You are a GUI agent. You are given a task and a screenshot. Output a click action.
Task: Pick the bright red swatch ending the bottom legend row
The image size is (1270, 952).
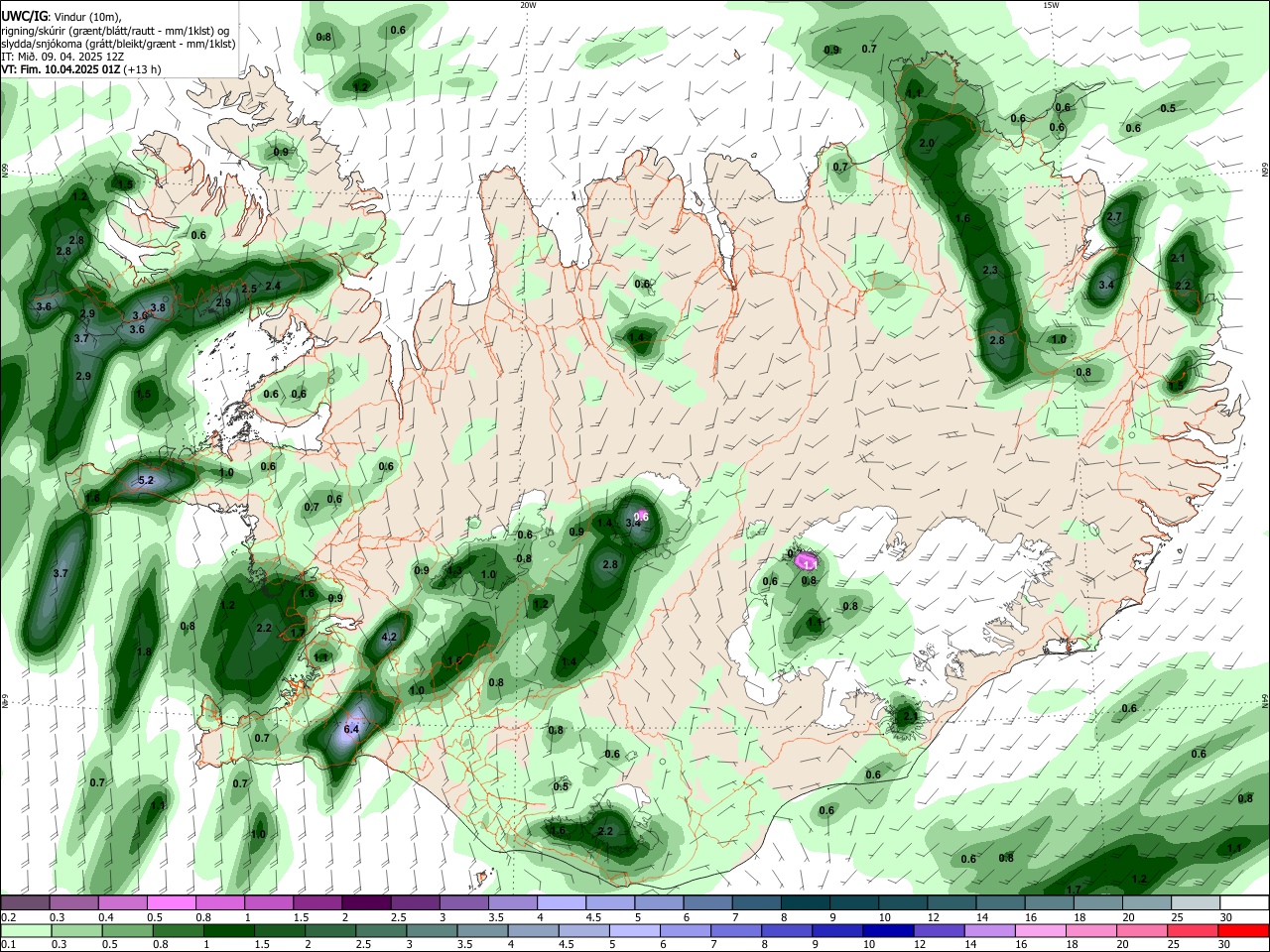[x=1242, y=931]
